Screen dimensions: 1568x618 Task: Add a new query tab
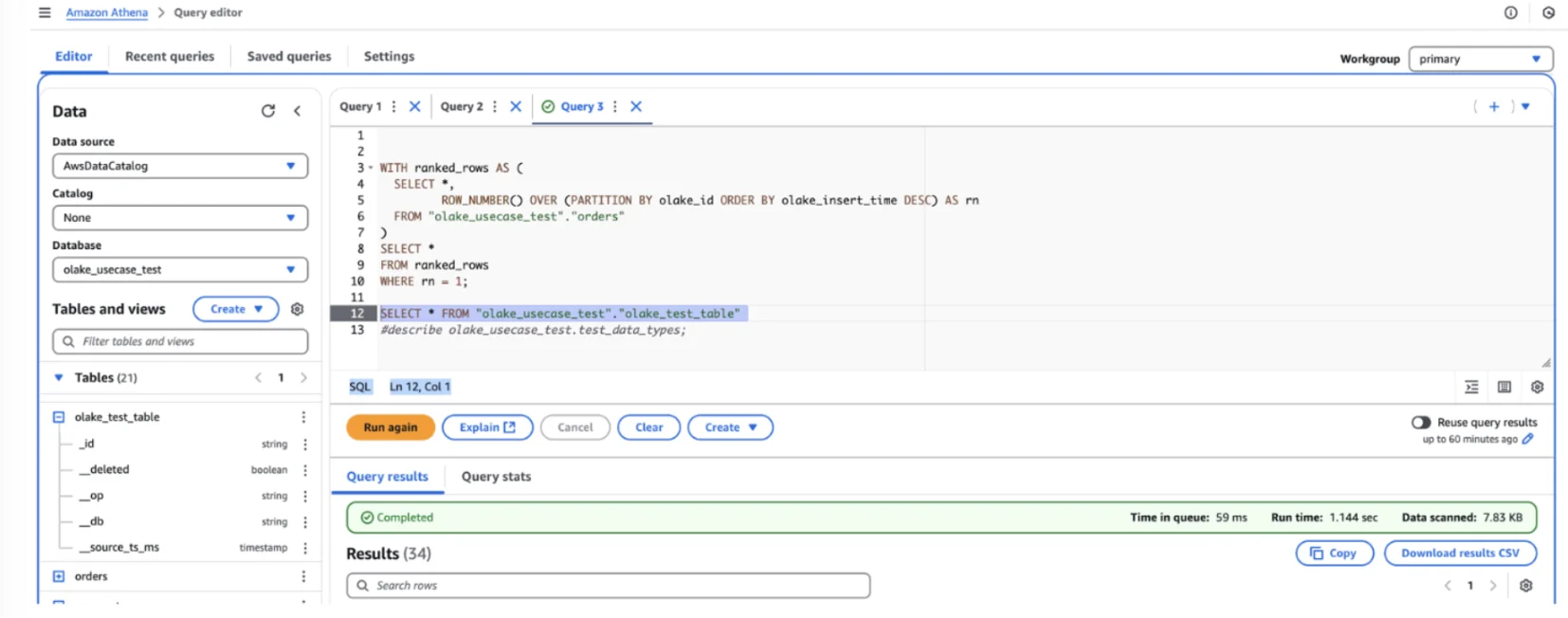[x=1493, y=106]
